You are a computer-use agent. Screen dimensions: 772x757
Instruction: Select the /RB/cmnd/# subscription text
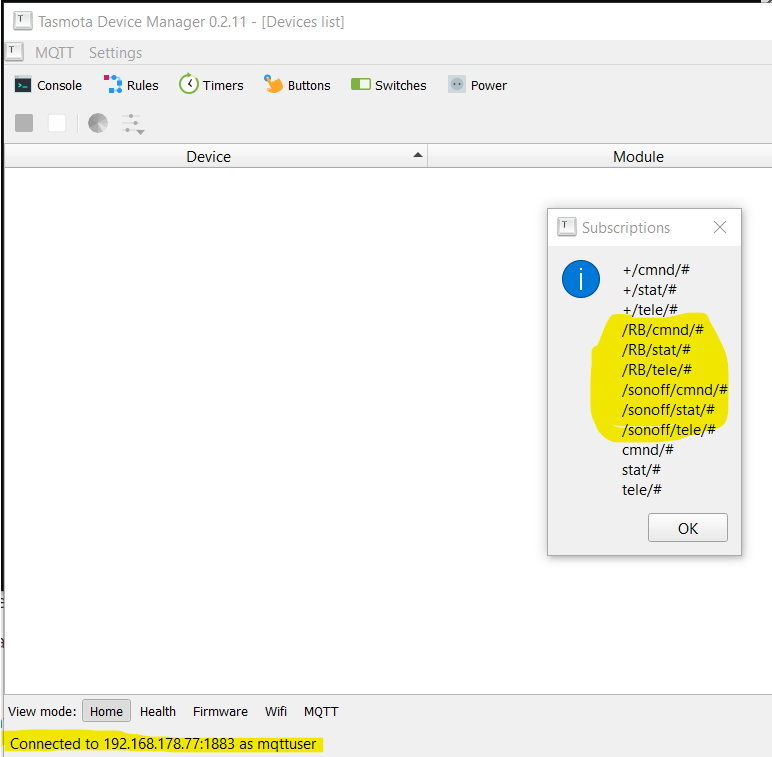coord(663,330)
